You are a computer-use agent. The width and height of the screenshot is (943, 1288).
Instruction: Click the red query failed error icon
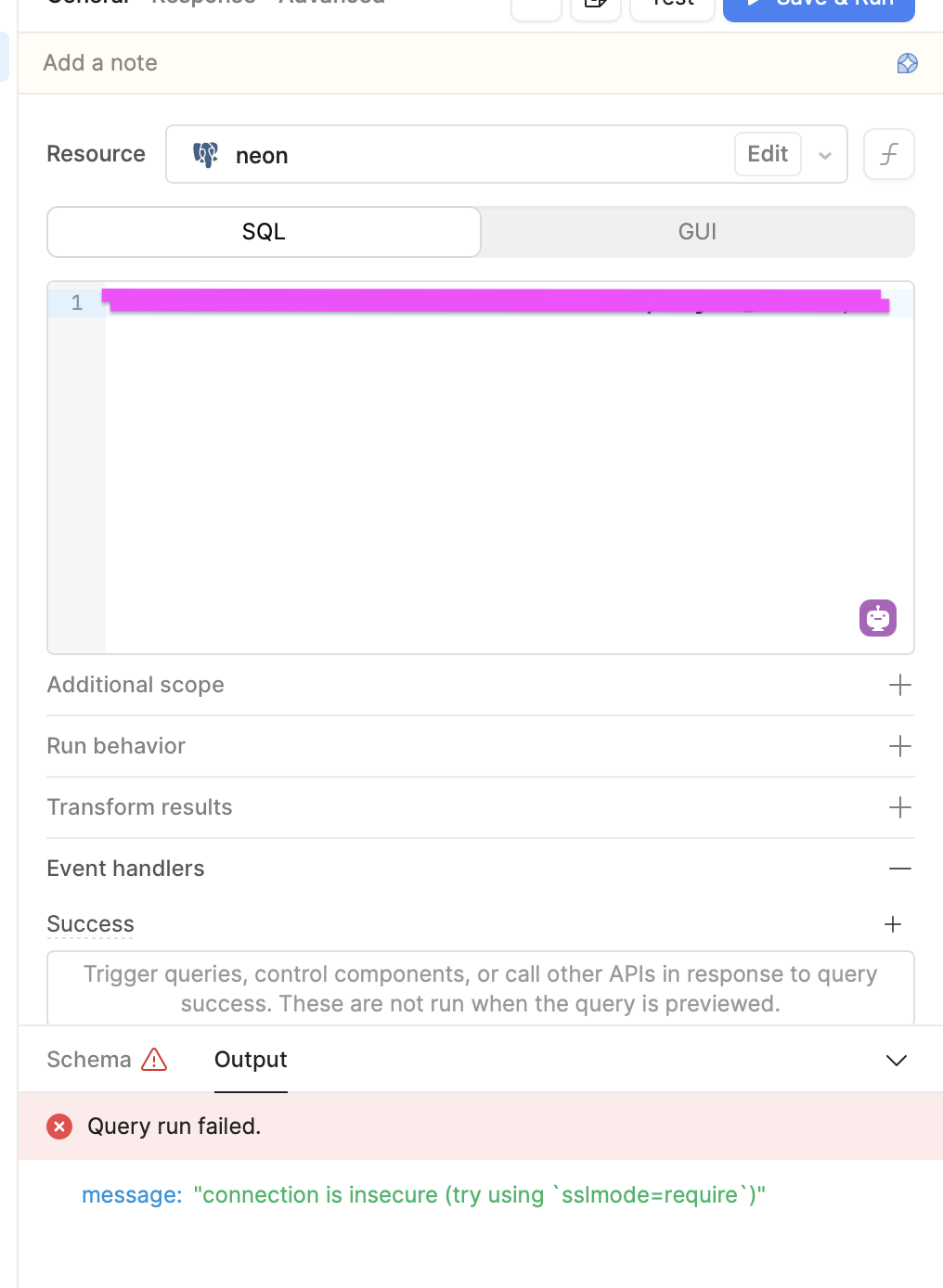[59, 1127]
